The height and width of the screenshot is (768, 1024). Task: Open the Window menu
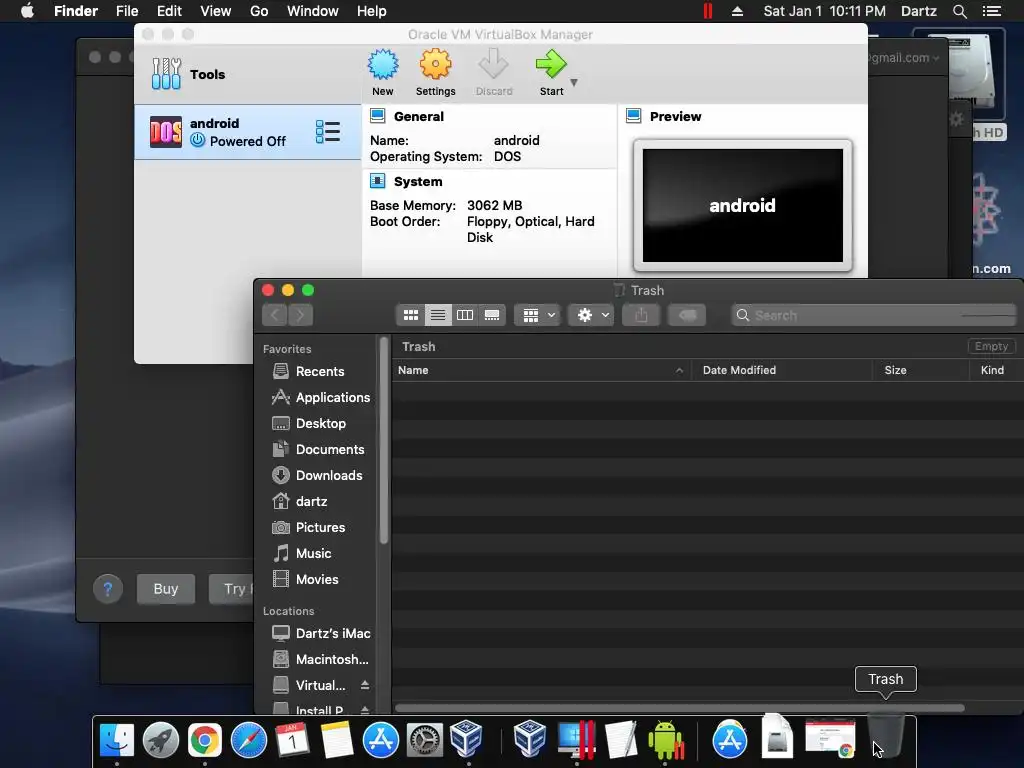tap(313, 11)
